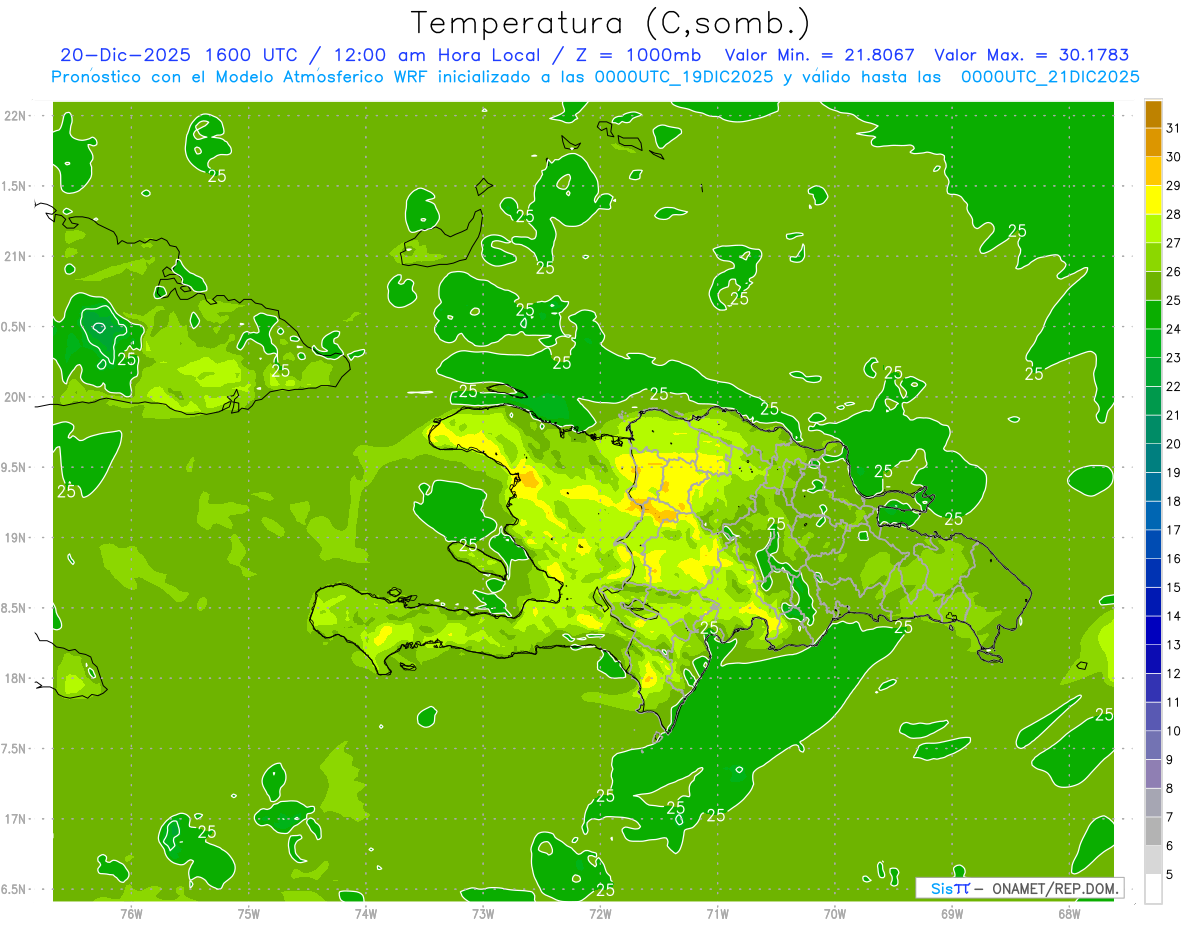Click the orange swatch between 30 and 31
This screenshot has width=1200, height=927.
pos(1153,142)
